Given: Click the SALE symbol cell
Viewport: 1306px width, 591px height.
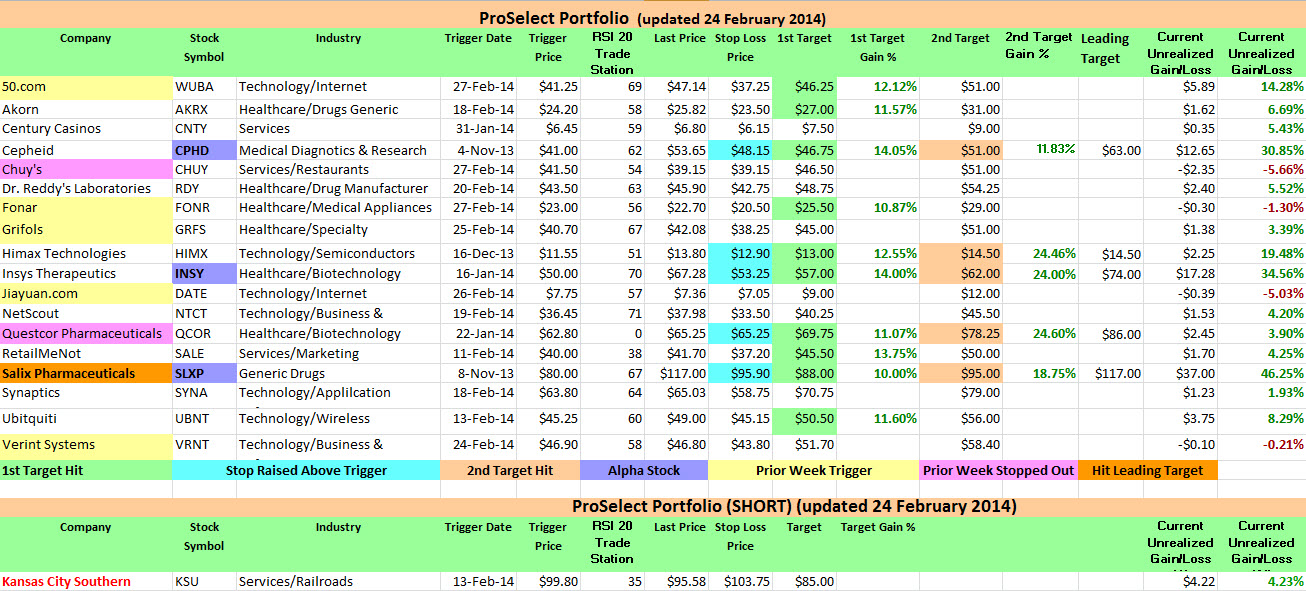Looking at the screenshot, I should [x=204, y=353].
